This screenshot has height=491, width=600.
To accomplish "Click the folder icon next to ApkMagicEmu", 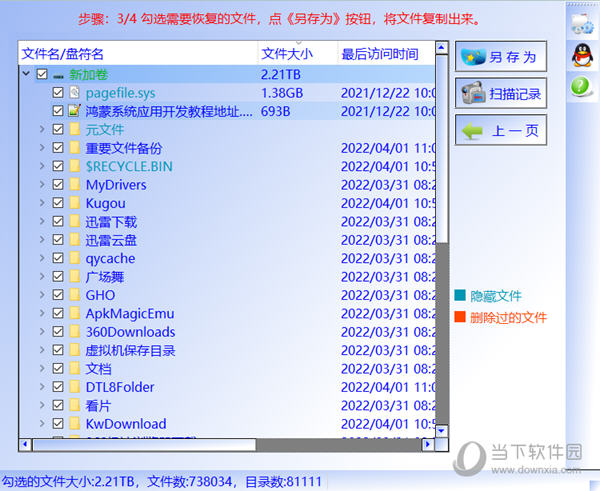I will [x=74, y=313].
